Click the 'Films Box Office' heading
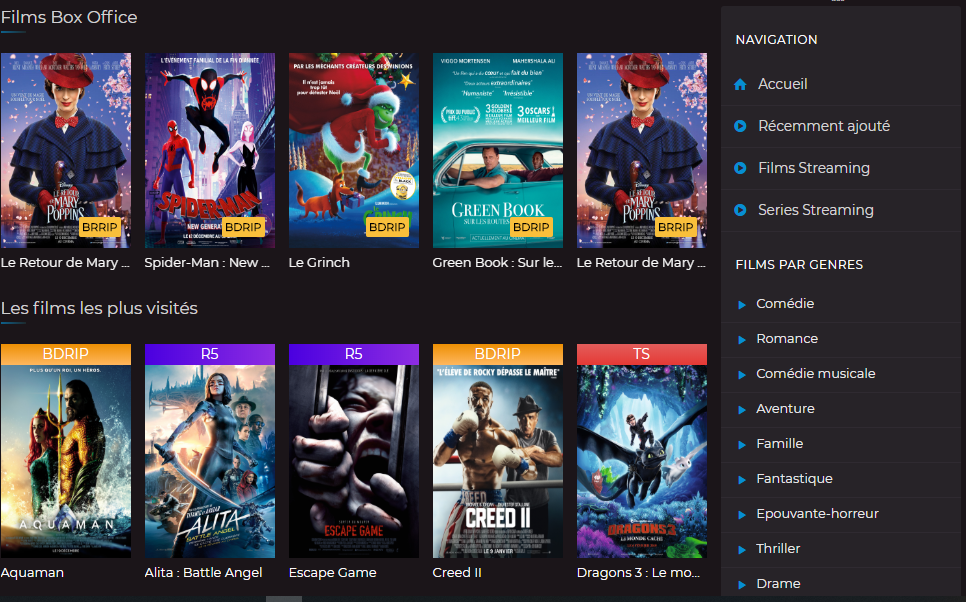The height and width of the screenshot is (602, 966). click(x=69, y=17)
